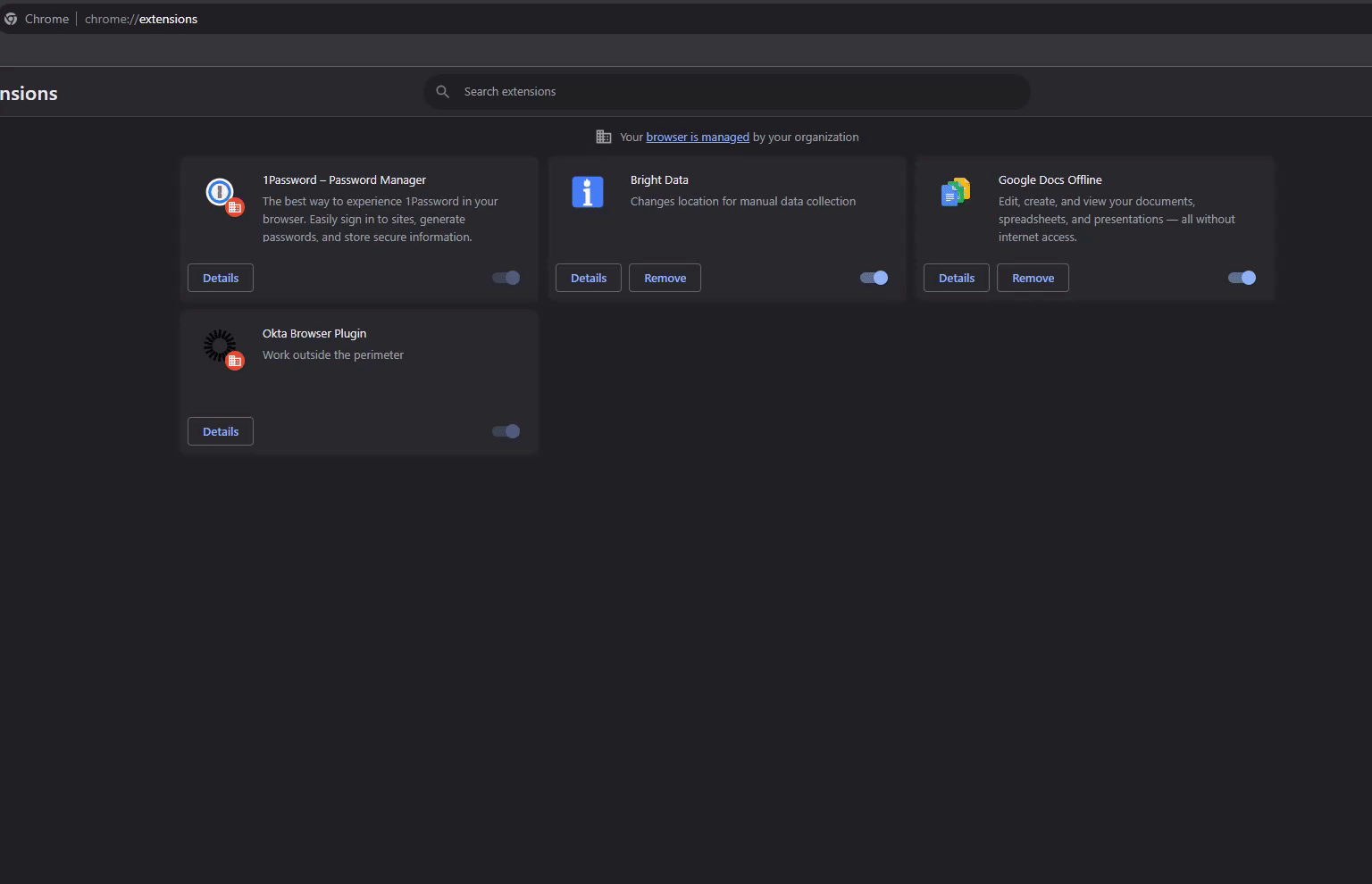Screen dimensions: 1372x884
Task: Click the Chrome logo in address bar
Action: tap(11, 19)
